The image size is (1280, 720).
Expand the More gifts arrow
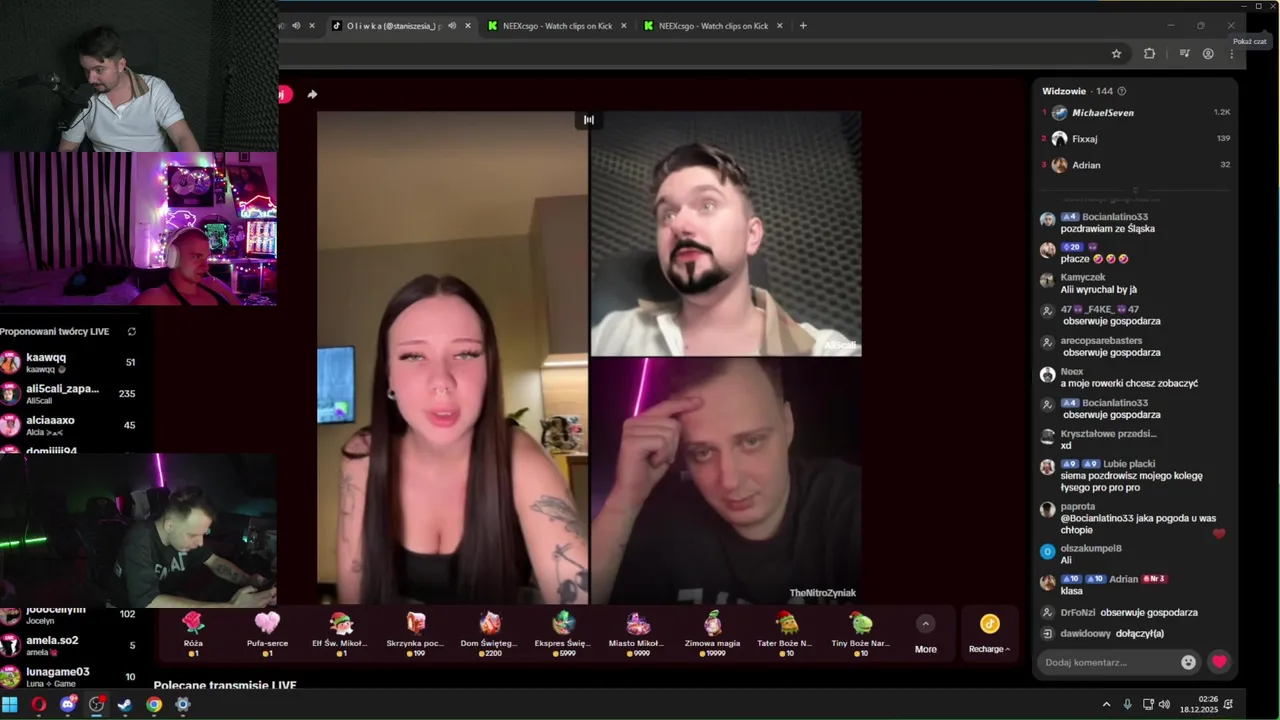click(926, 624)
